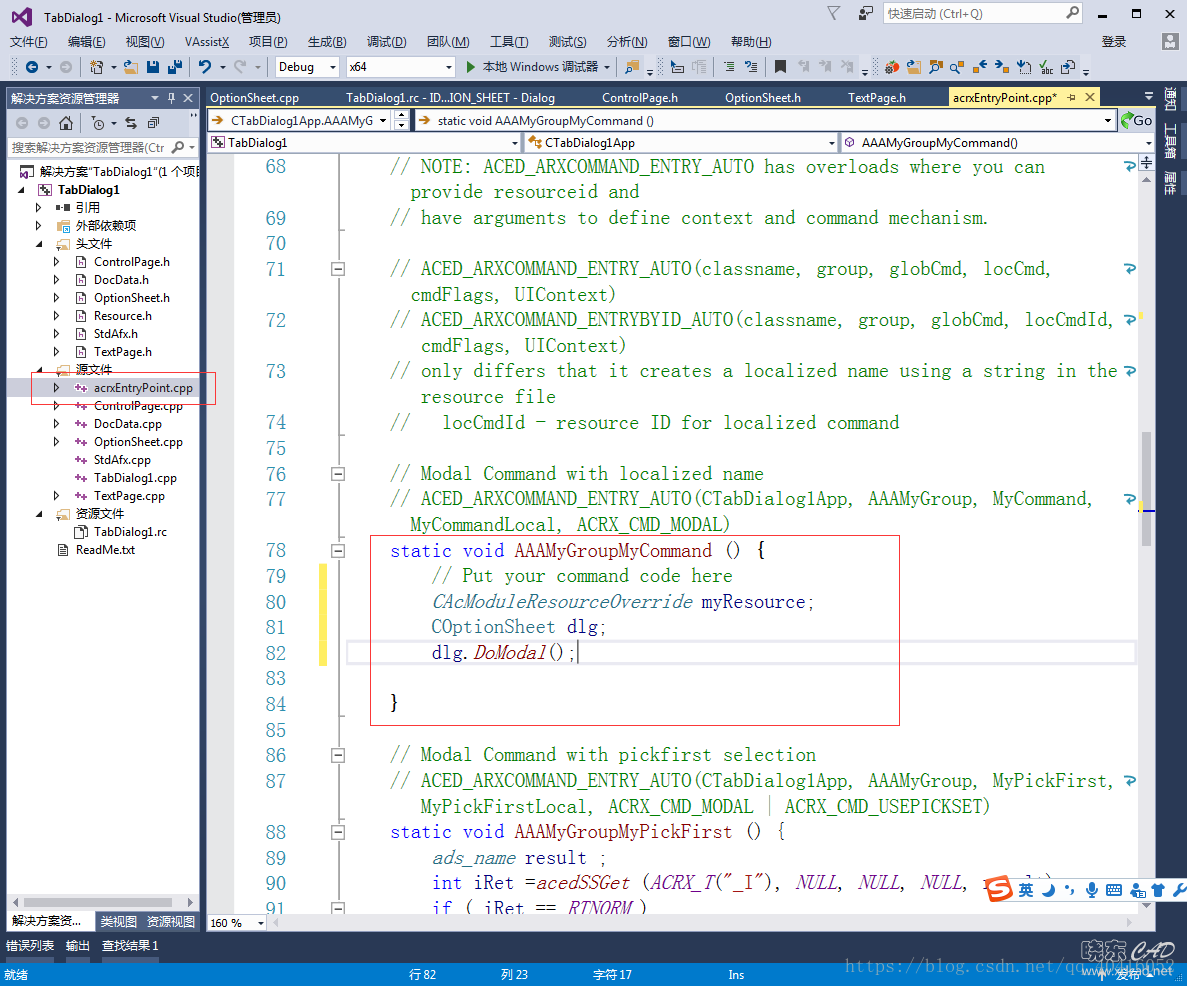Click VAssistX Find References icon
Screen dimensions: 1187x986
point(958,67)
